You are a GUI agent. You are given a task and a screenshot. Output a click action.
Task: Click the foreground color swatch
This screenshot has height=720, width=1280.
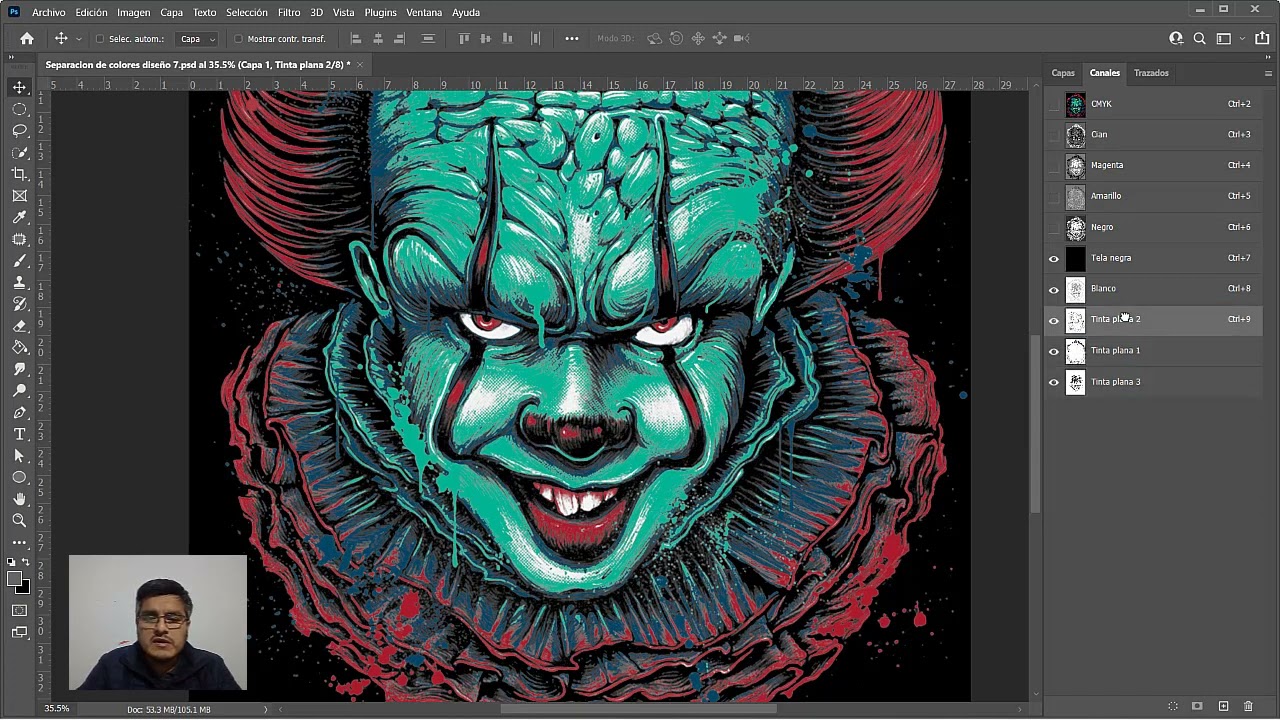(x=15, y=579)
